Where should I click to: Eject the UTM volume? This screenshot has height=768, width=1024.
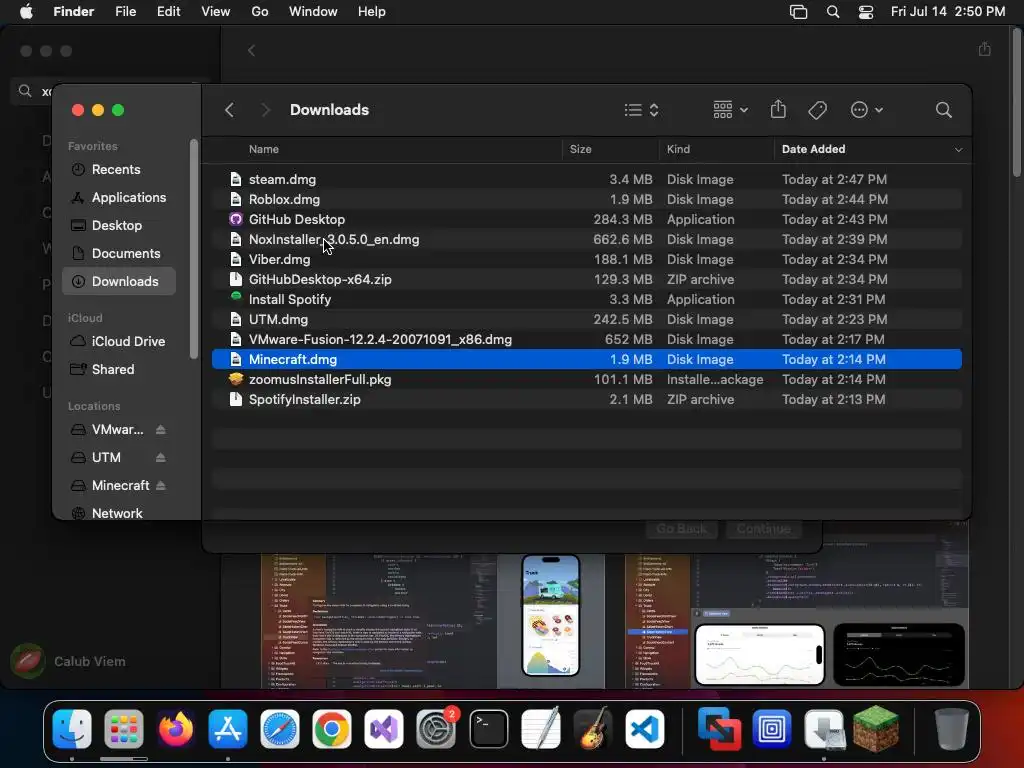[161, 457]
